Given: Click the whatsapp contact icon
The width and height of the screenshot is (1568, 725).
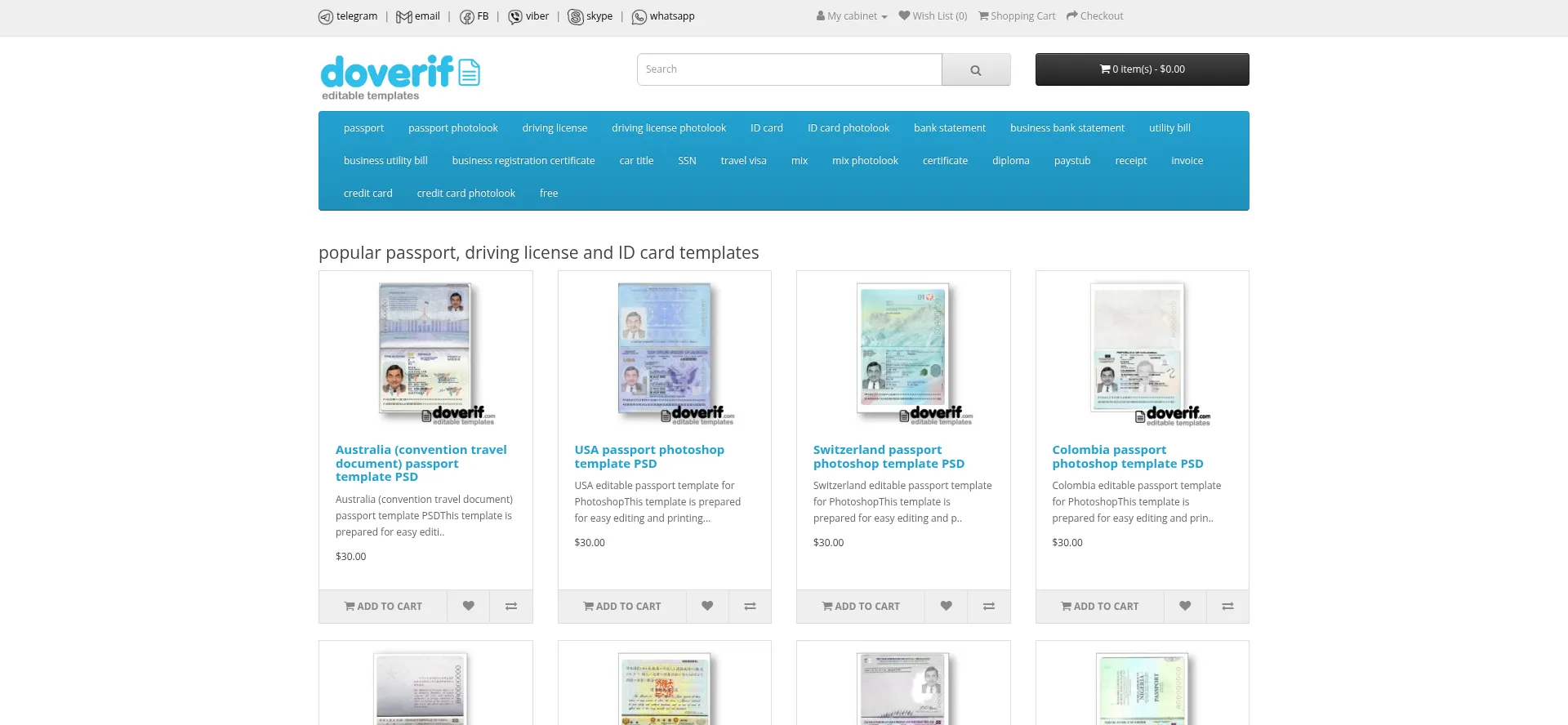Looking at the screenshot, I should point(639,17).
